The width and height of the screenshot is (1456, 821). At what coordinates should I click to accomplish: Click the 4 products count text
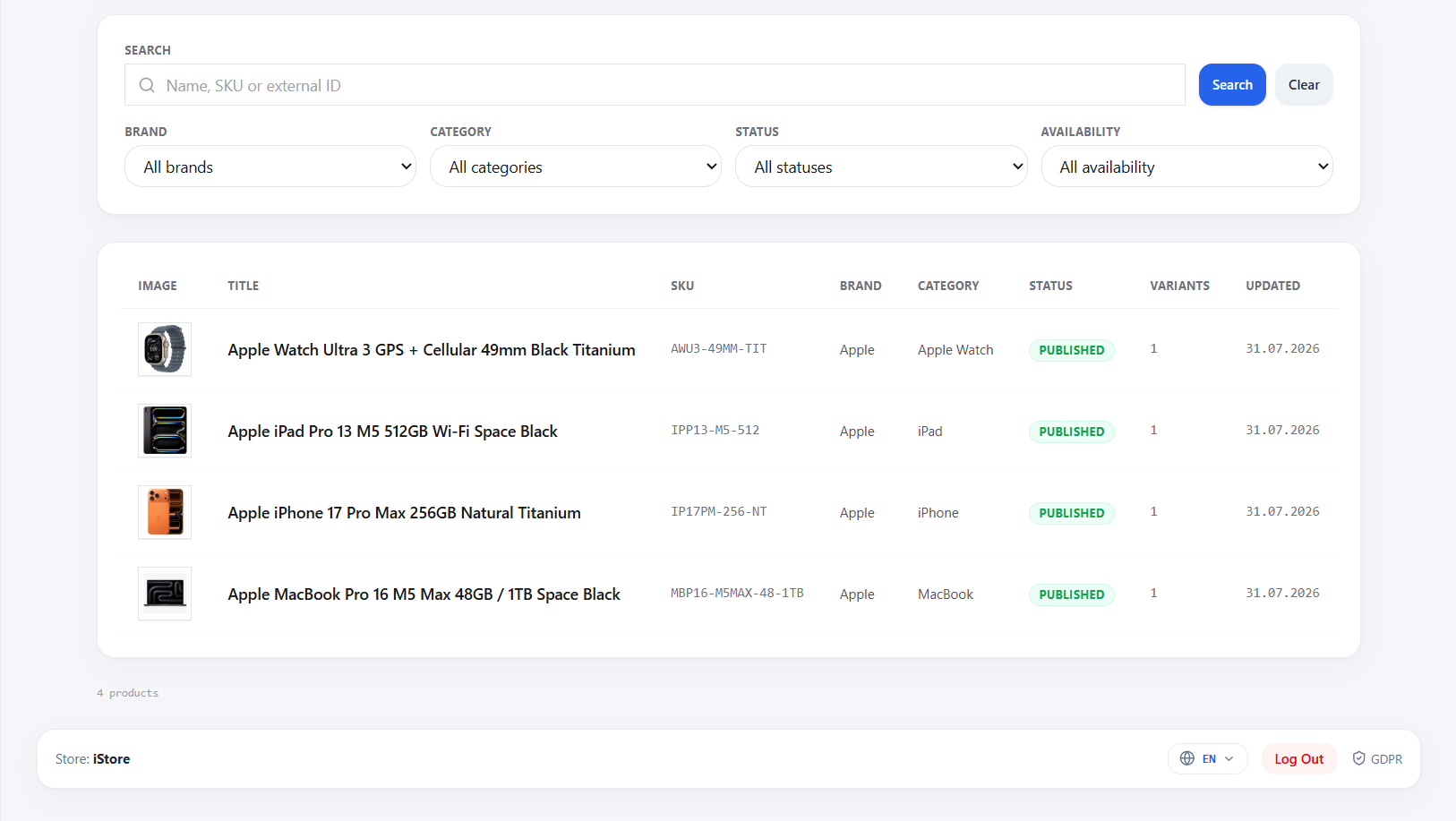pyautogui.click(x=128, y=693)
